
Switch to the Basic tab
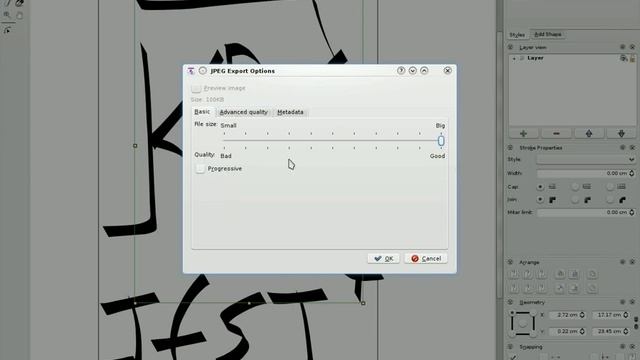pos(202,111)
